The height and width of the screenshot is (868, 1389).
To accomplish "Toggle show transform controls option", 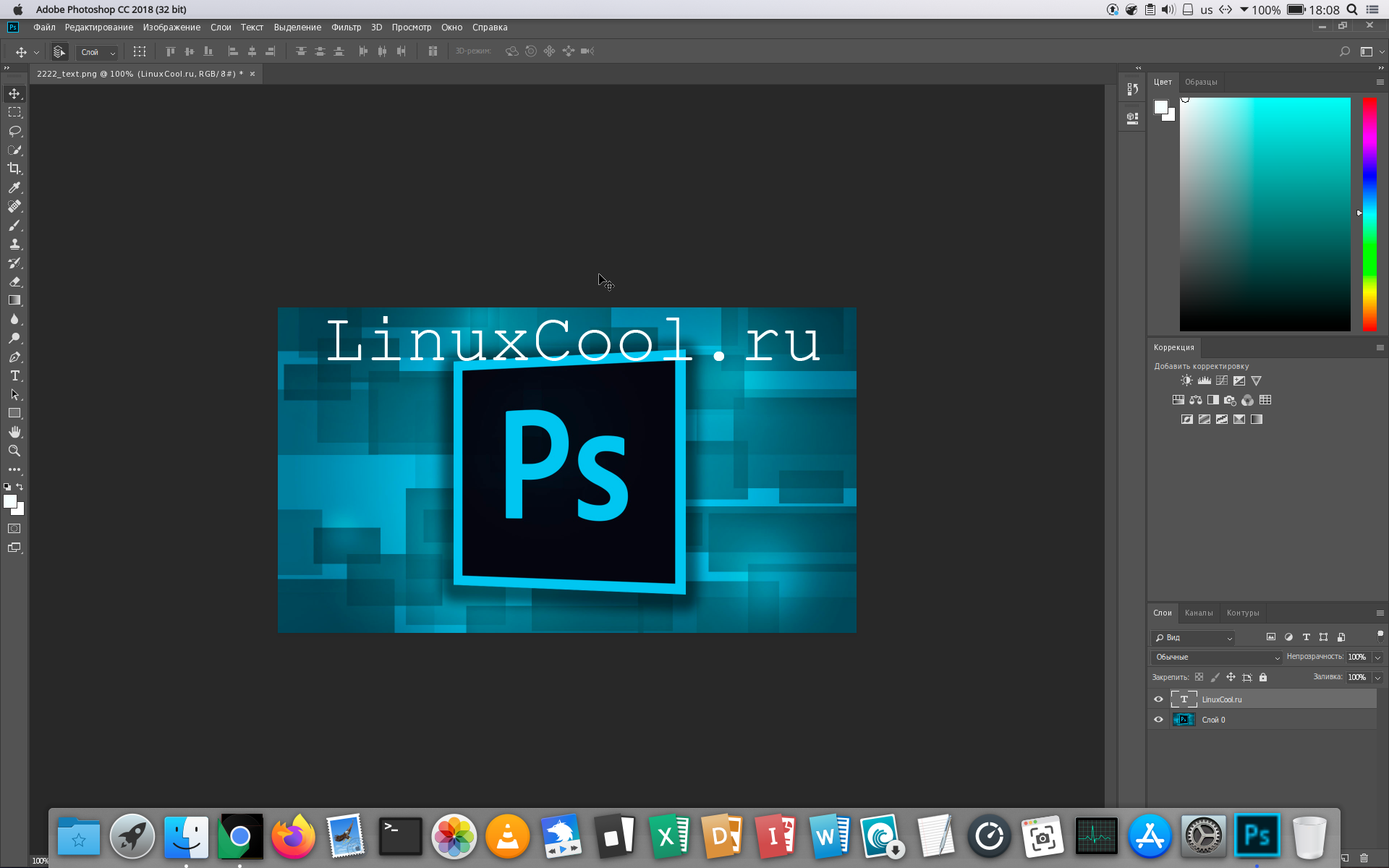I will tap(140, 51).
